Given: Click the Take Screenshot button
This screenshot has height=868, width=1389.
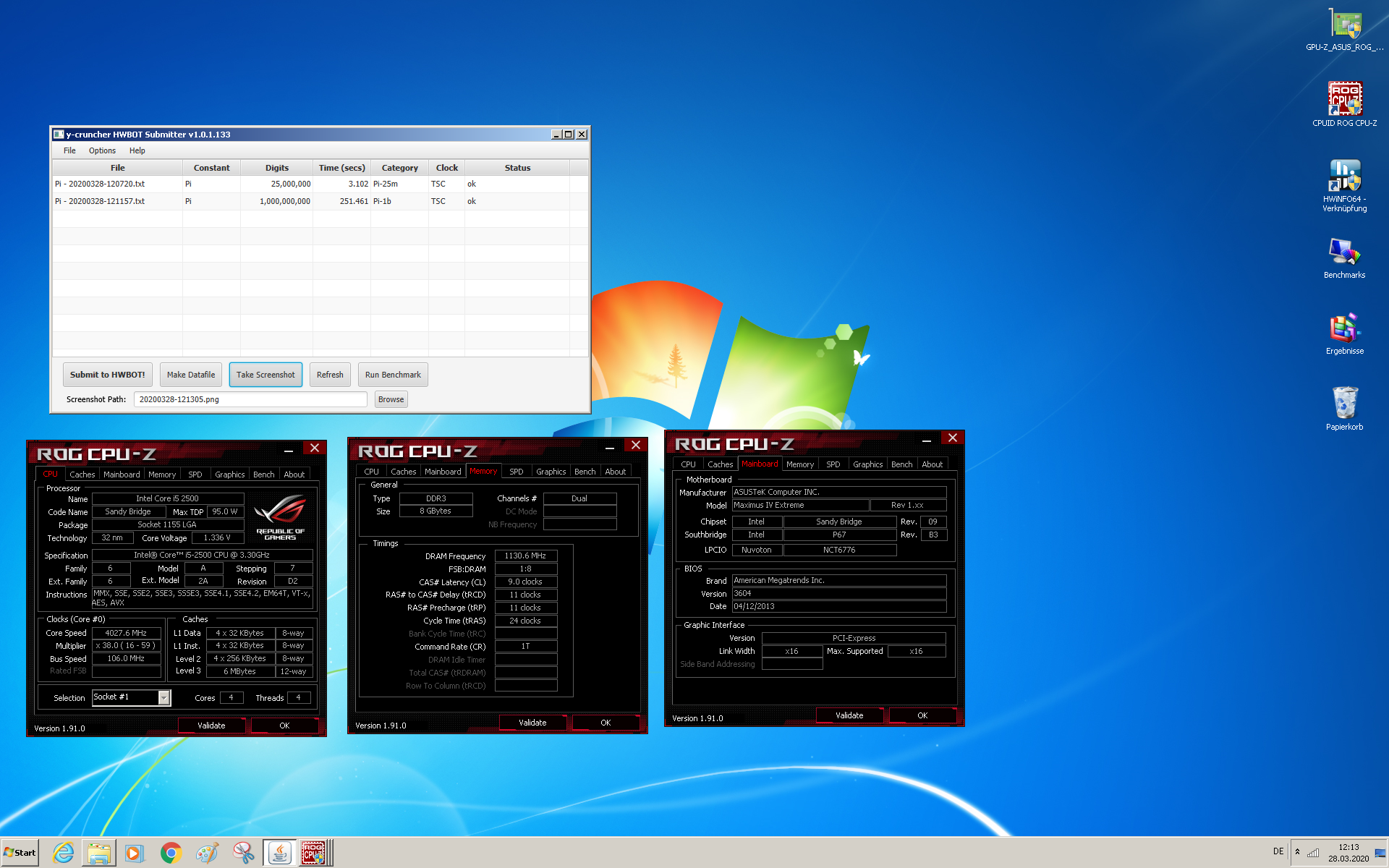Looking at the screenshot, I should (266, 375).
